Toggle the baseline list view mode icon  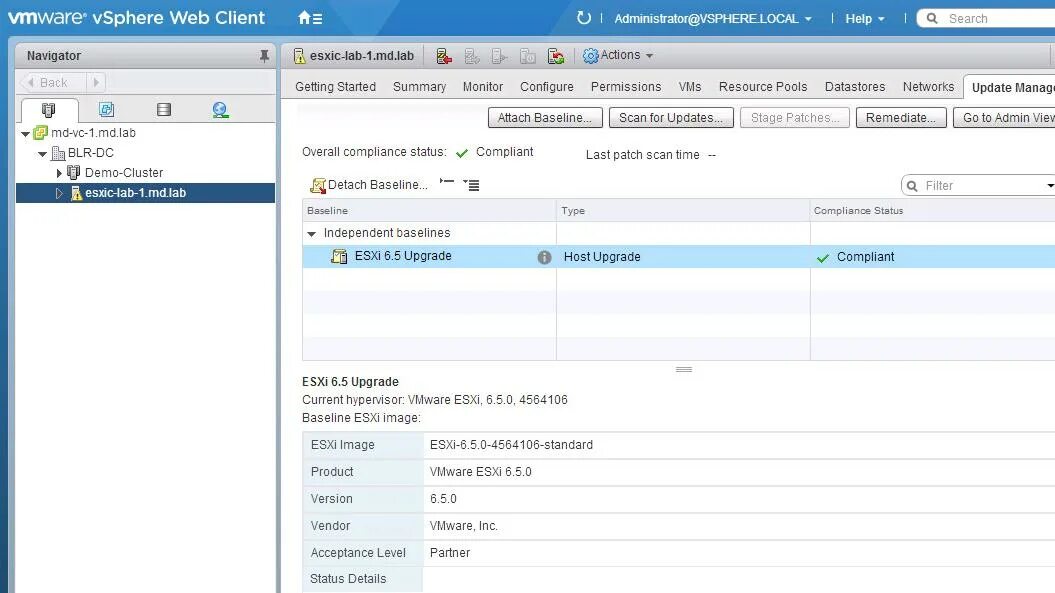pos(470,184)
